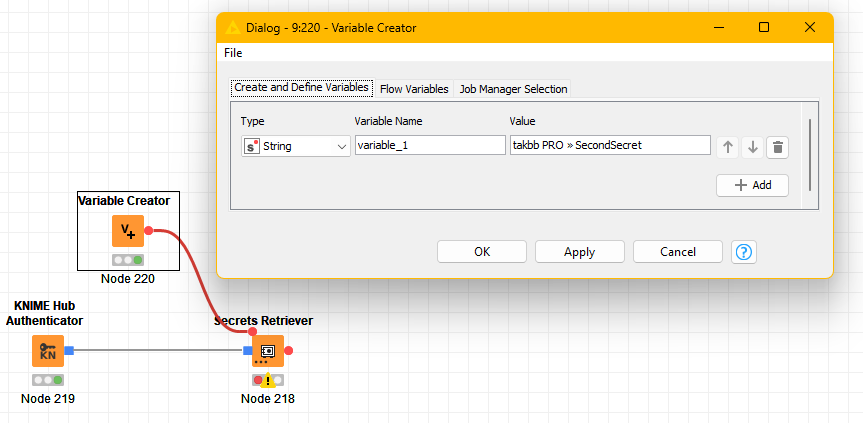Switch to the Flow Variables tab
The height and width of the screenshot is (423, 863).
(414, 89)
